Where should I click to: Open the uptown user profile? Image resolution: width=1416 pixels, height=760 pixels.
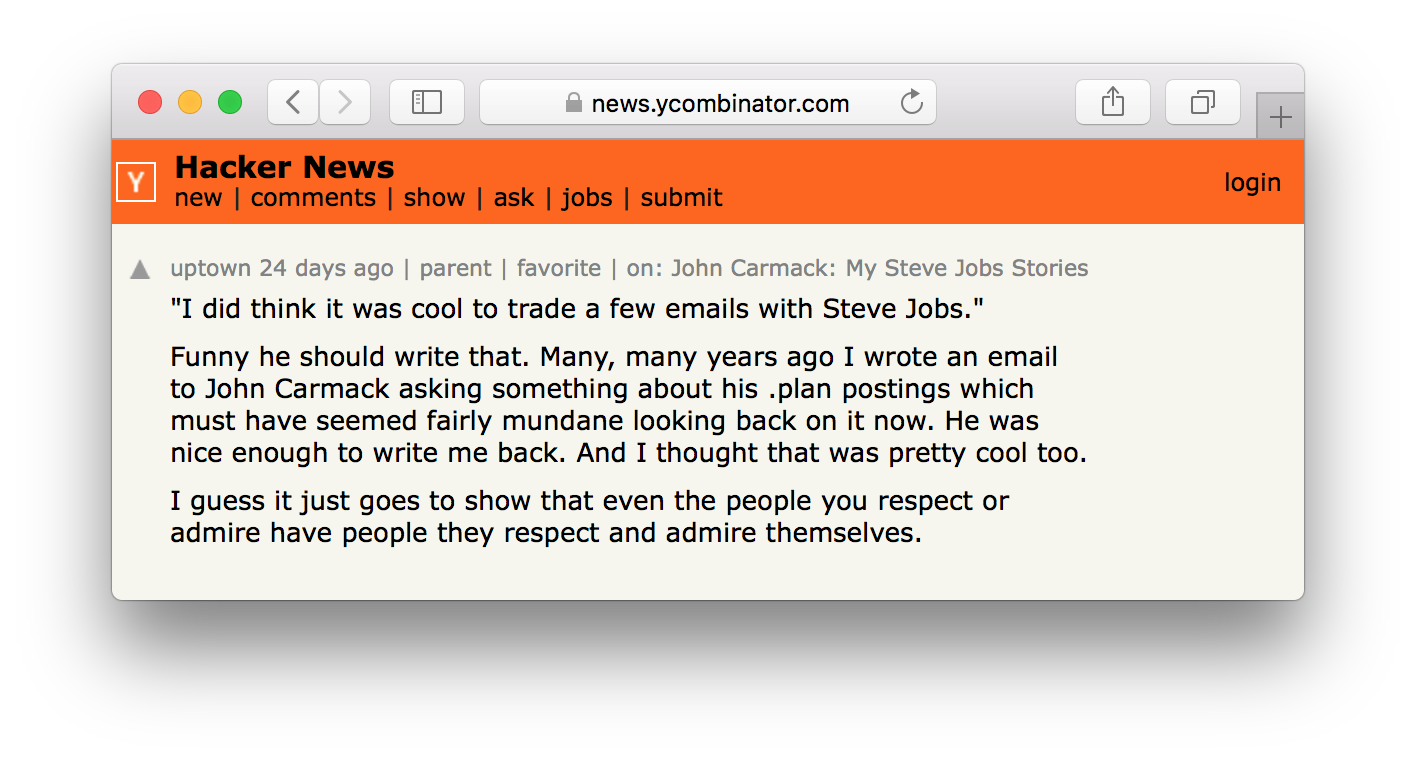click(x=210, y=268)
